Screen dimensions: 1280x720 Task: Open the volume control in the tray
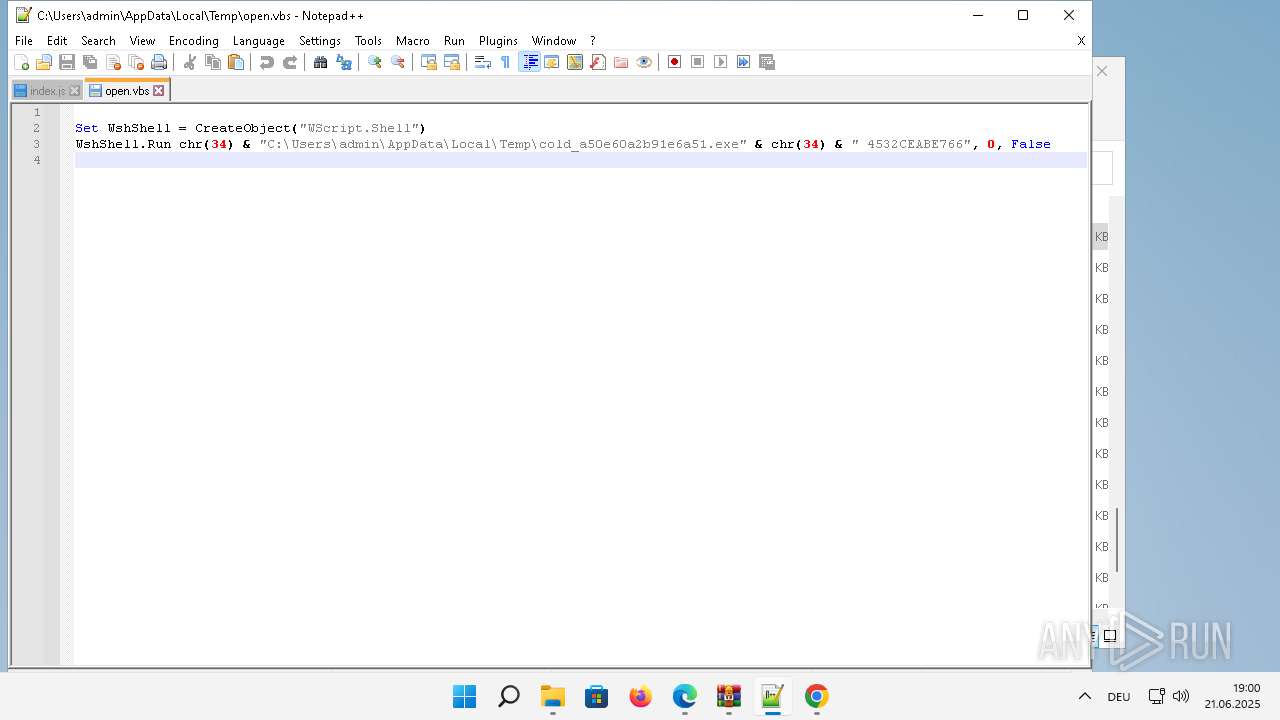point(1180,696)
